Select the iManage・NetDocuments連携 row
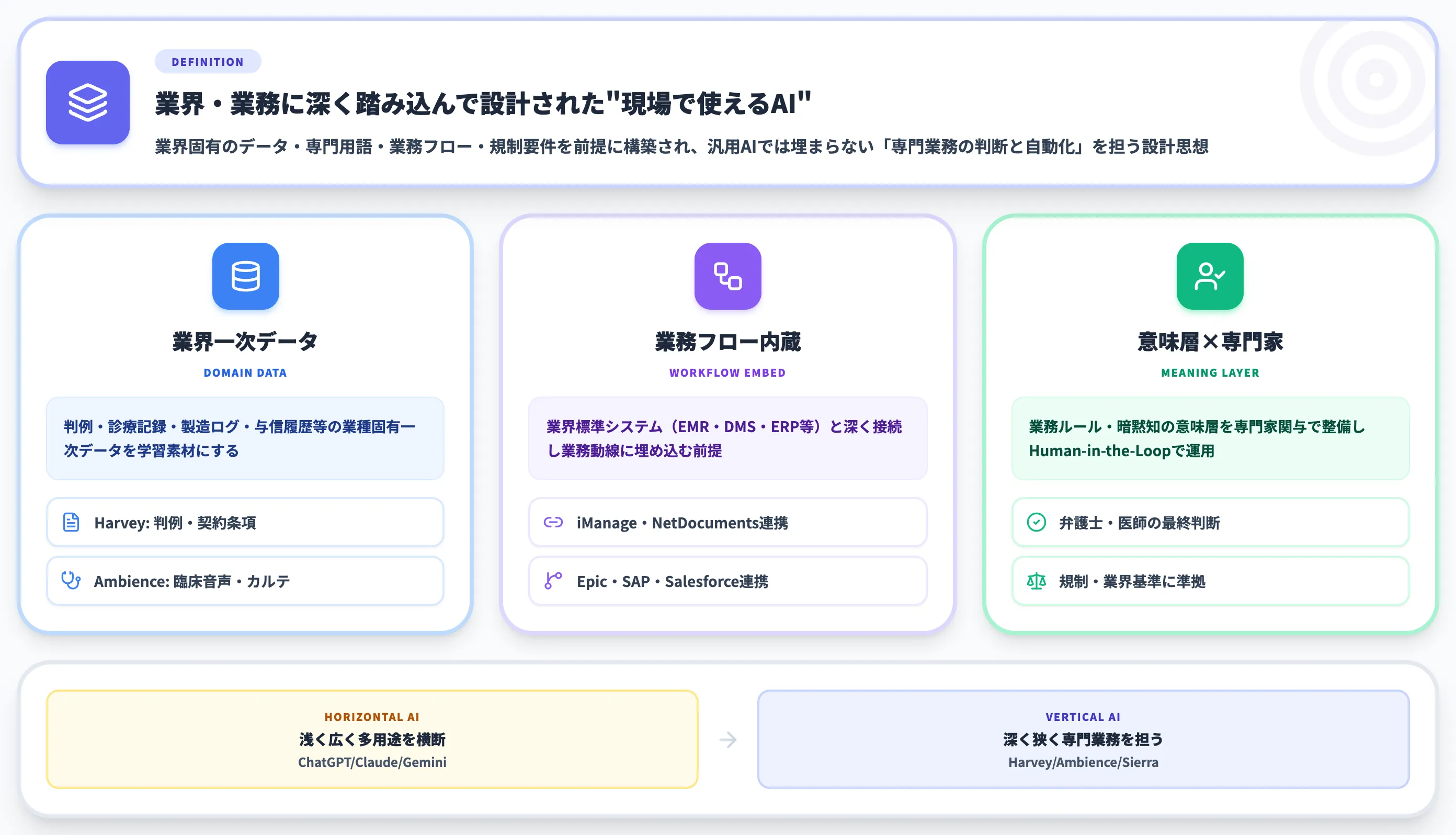Screen dimensions: 1456x835 [727, 523]
